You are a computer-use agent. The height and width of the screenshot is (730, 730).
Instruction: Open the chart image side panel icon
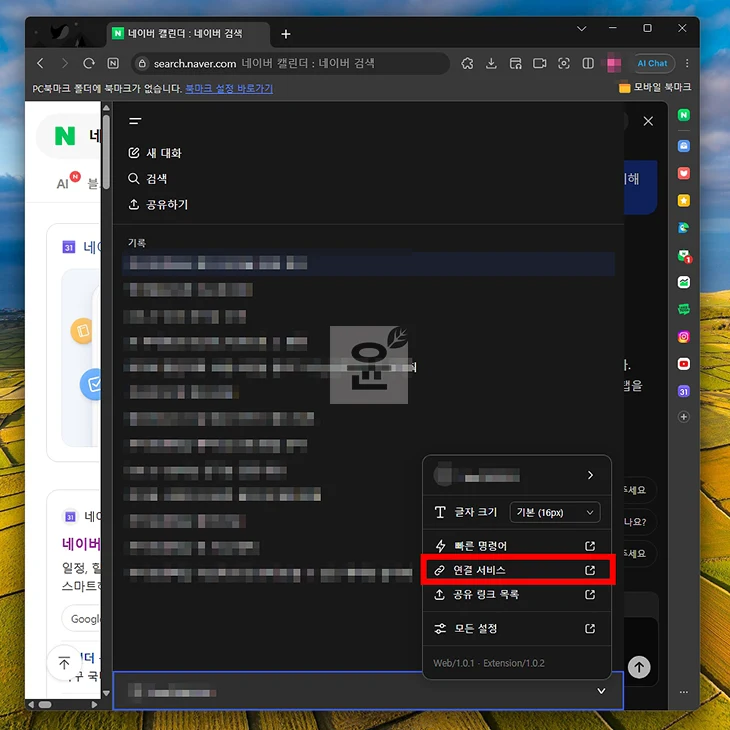coord(683,282)
